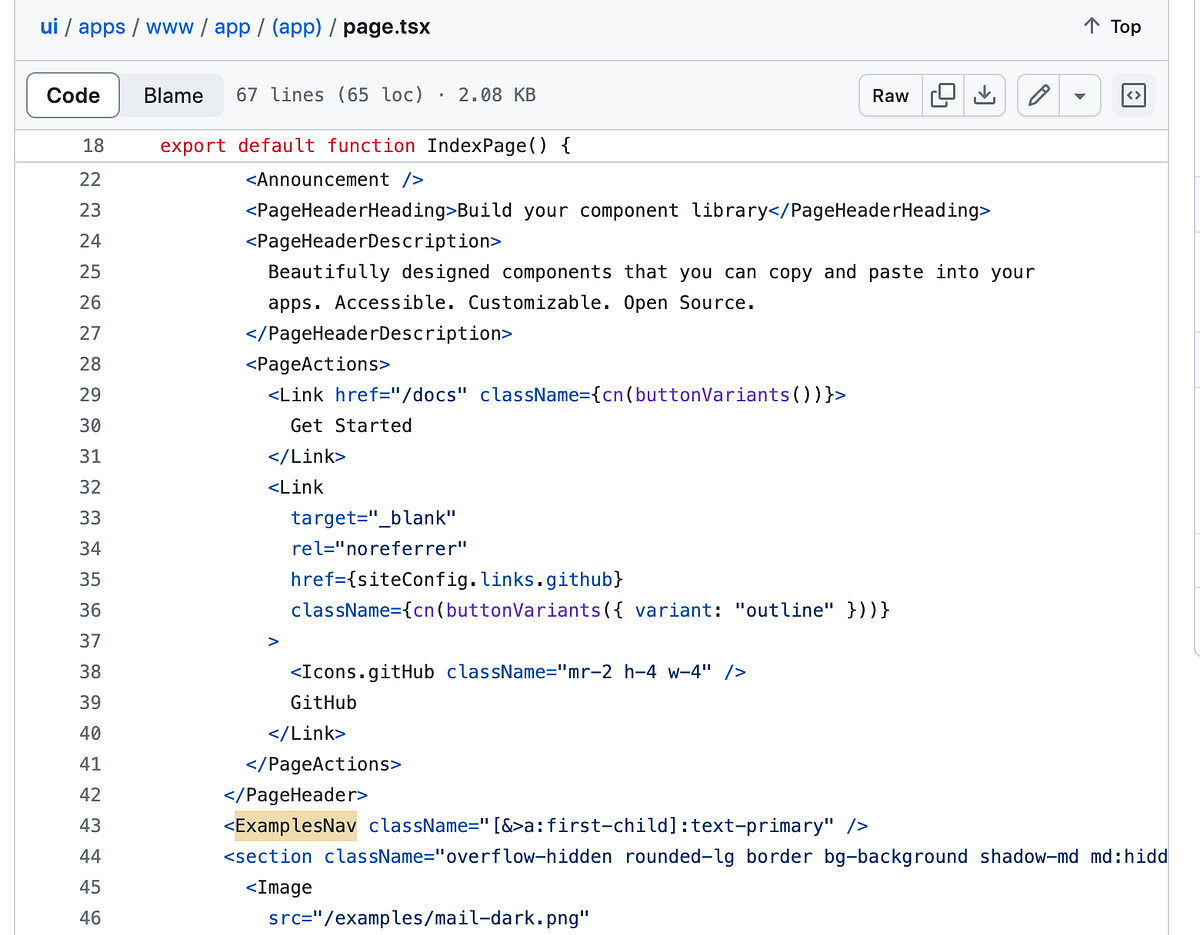Download the page.tsx file

pos(985,95)
